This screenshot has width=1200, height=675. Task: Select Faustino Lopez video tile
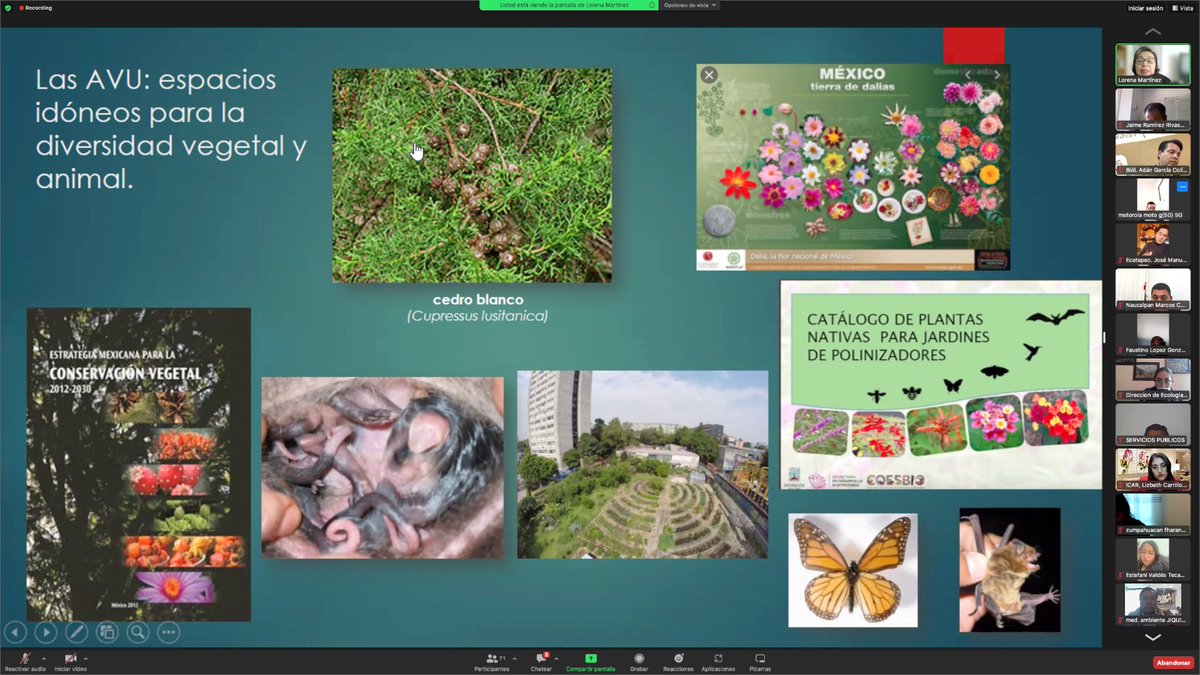click(1153, 334)
